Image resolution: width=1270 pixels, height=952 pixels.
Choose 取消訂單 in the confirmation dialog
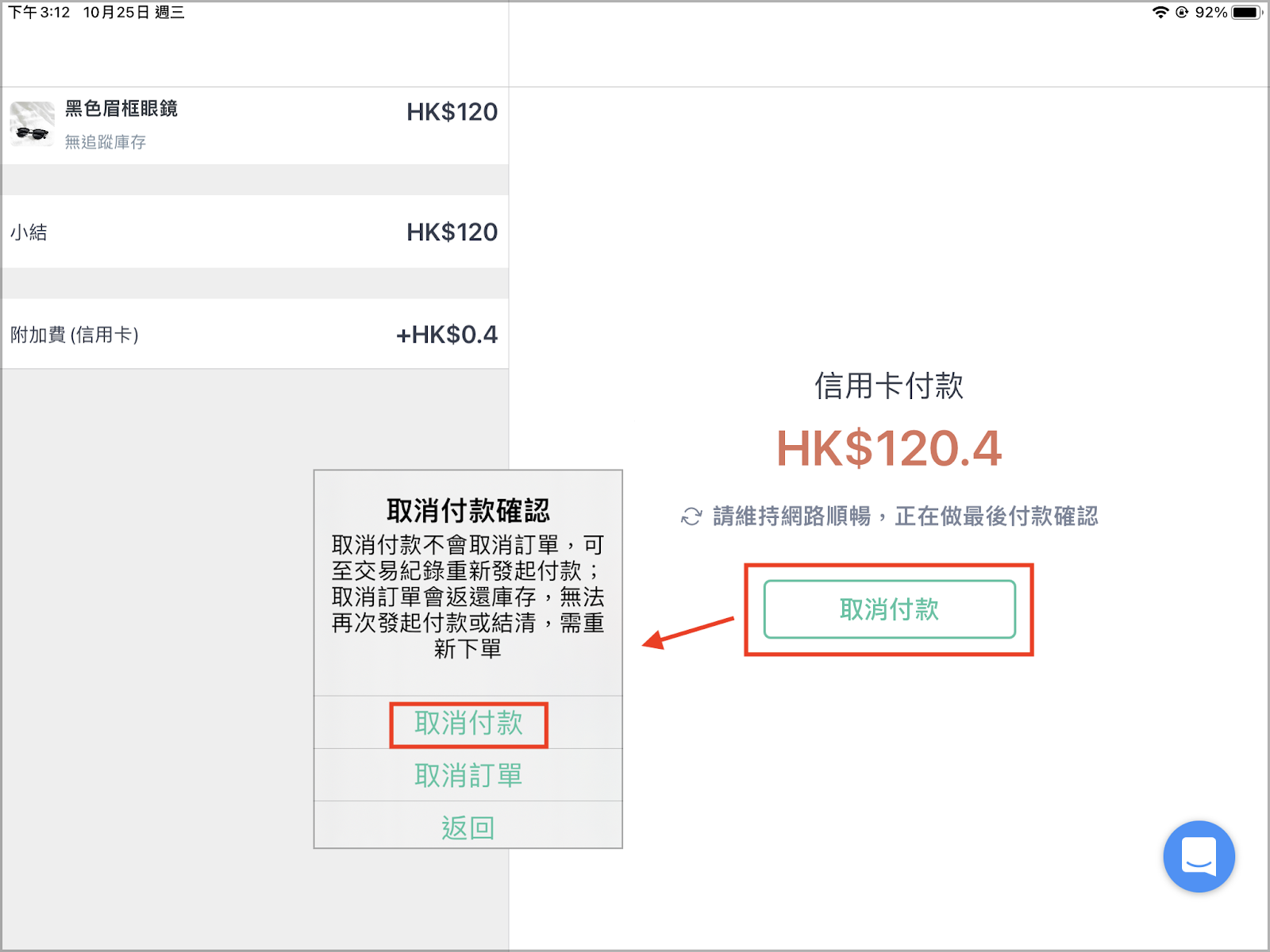pos(468,775)
